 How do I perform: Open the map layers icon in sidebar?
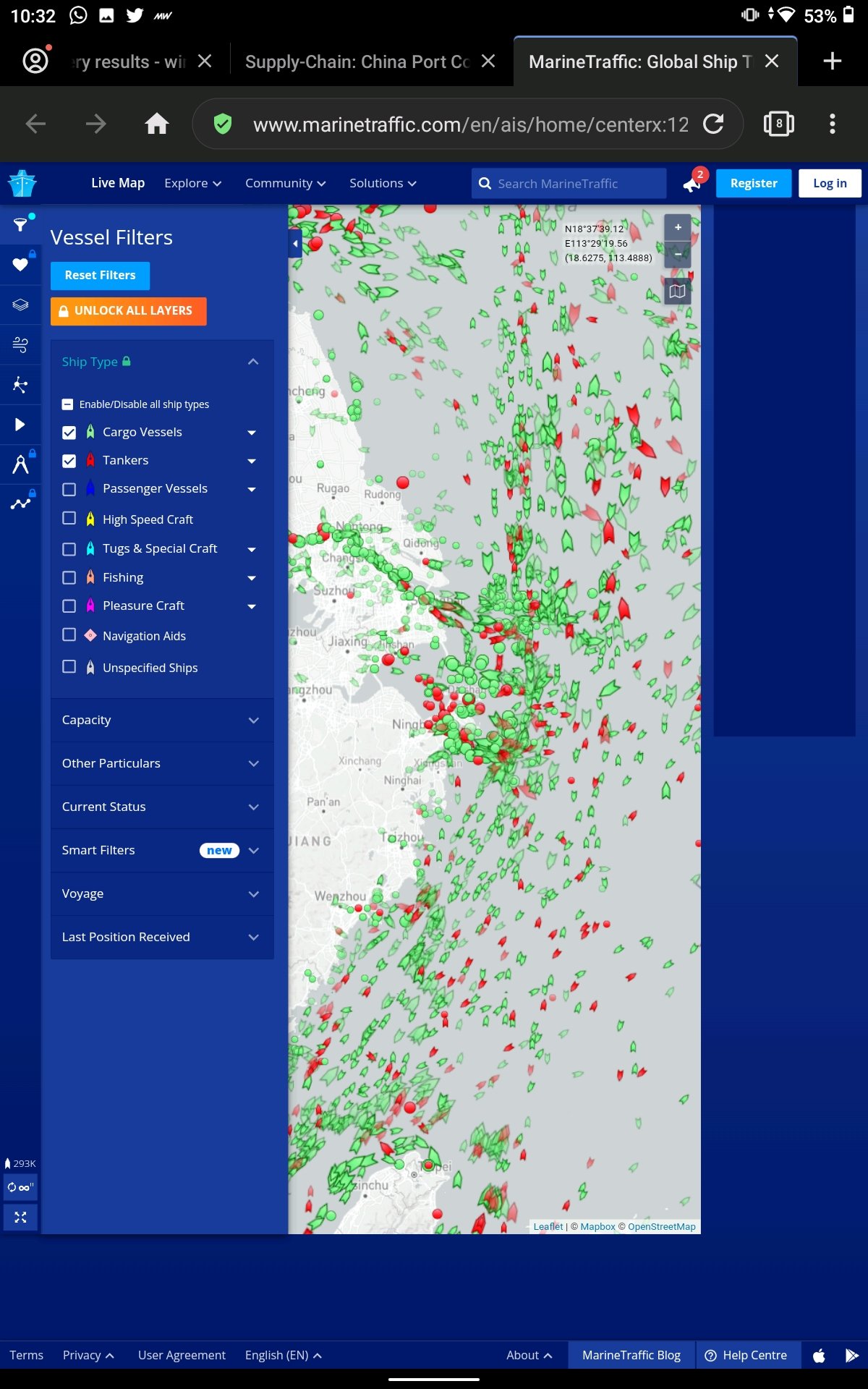coord(20,305)
